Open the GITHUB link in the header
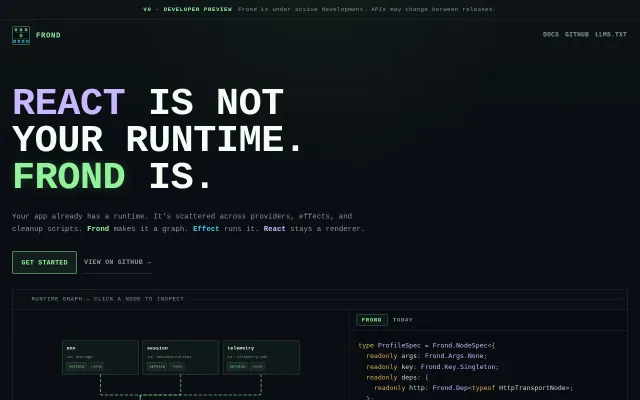Image resolution: width=640 pixels, height=400 pixels. pyautogui.click(x=577, y=35)
